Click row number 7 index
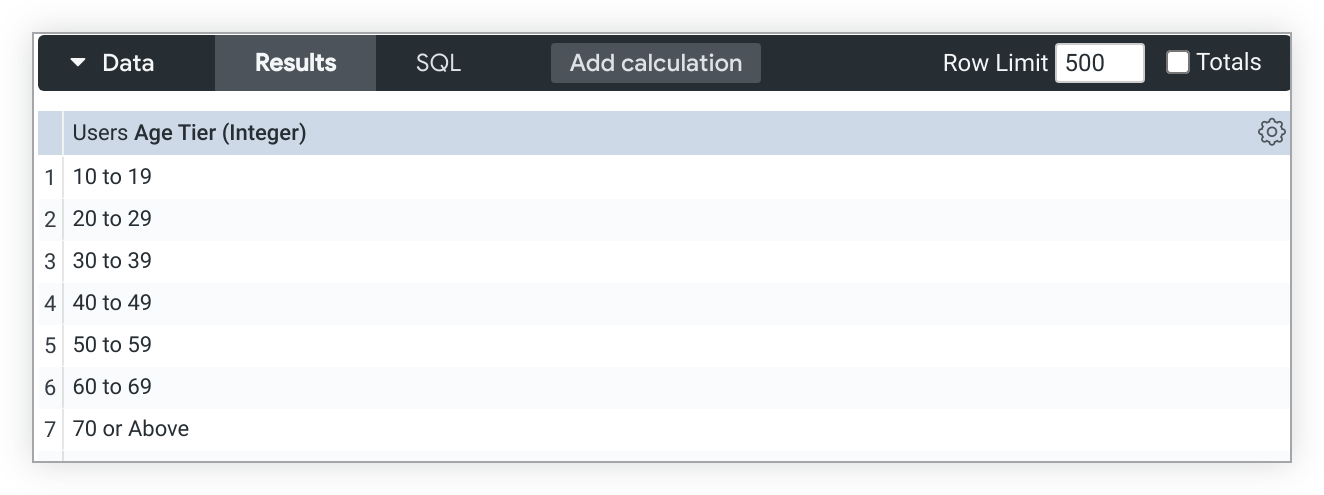The height and width of the screenshot is (495, 1324). [50, 430]
